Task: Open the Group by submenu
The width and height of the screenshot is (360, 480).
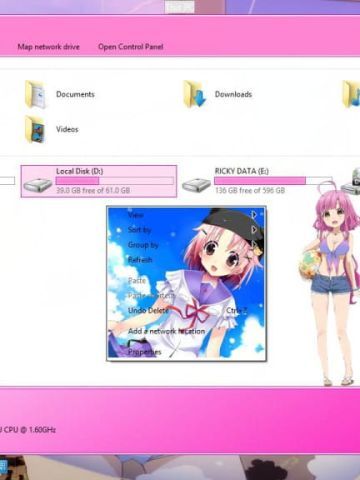Action: point(187,245)
